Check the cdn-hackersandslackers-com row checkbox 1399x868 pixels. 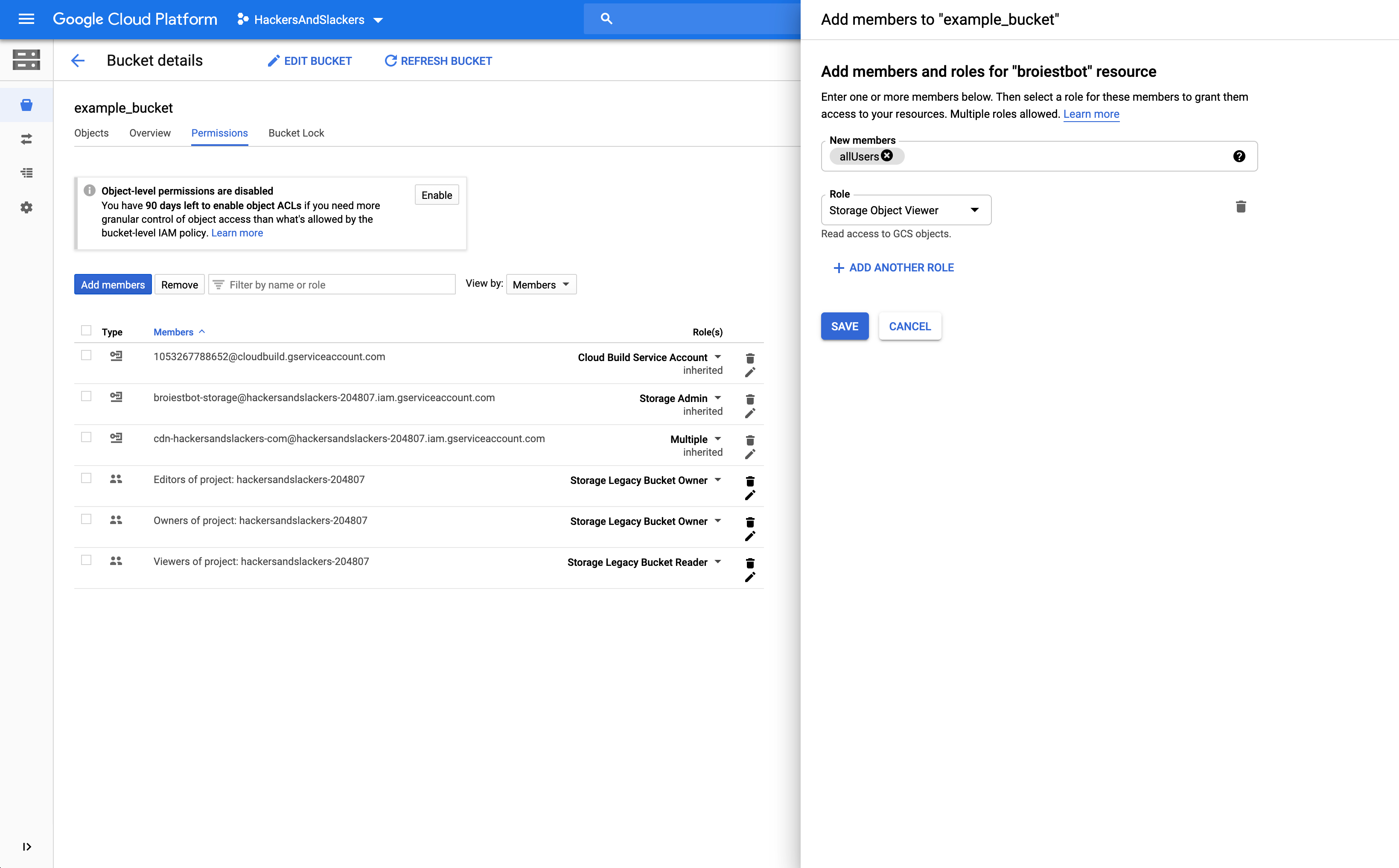(x=86, y=437)
